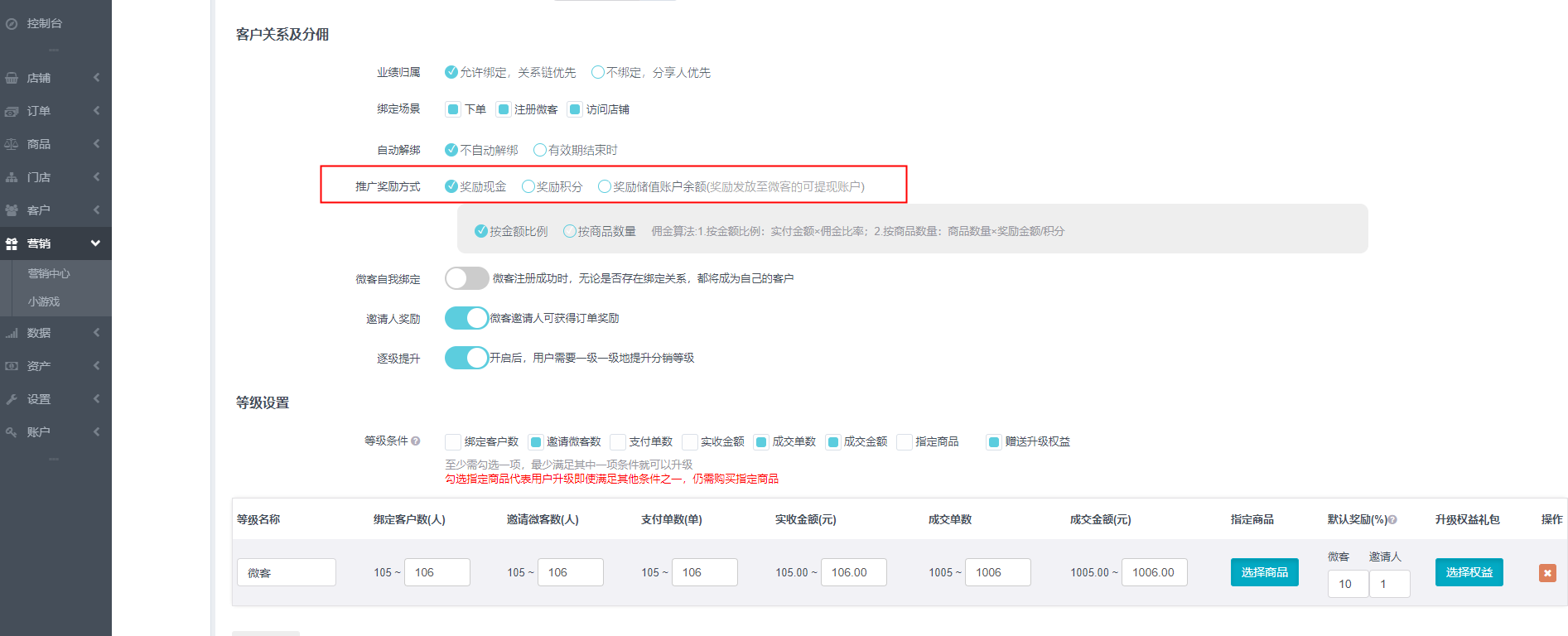The height and width of the screenshot is (636, 1568).
Task: Edit the 邀请人 reward field showing 1
Action: tap(1390, 584)
